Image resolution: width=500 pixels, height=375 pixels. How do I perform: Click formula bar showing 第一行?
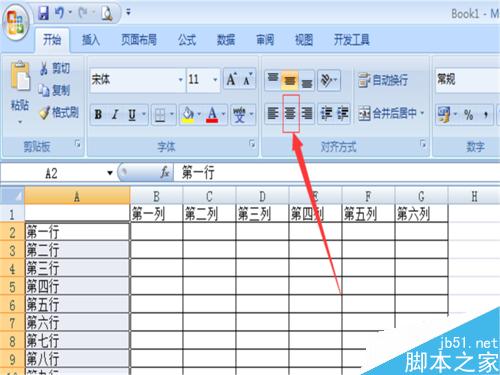point(337,173)
